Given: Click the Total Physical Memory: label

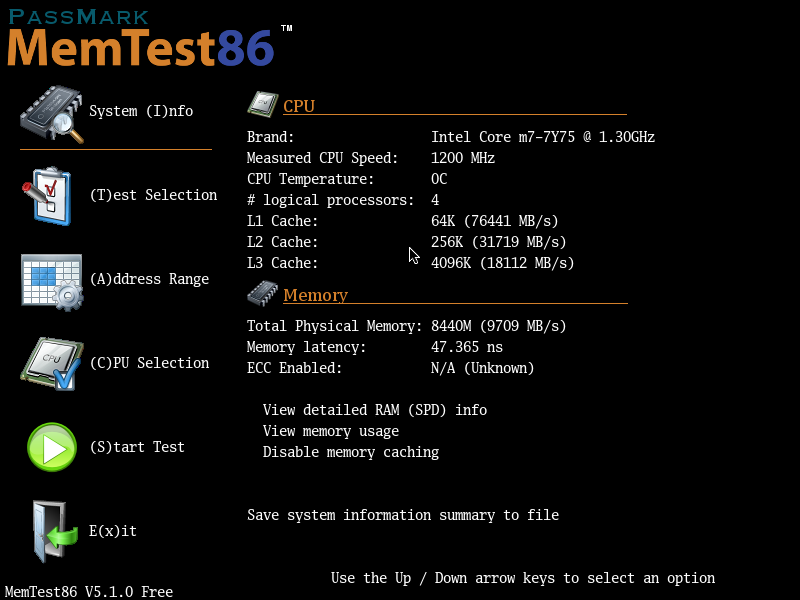Looking at the screenshot, I should tap(335, 326).
